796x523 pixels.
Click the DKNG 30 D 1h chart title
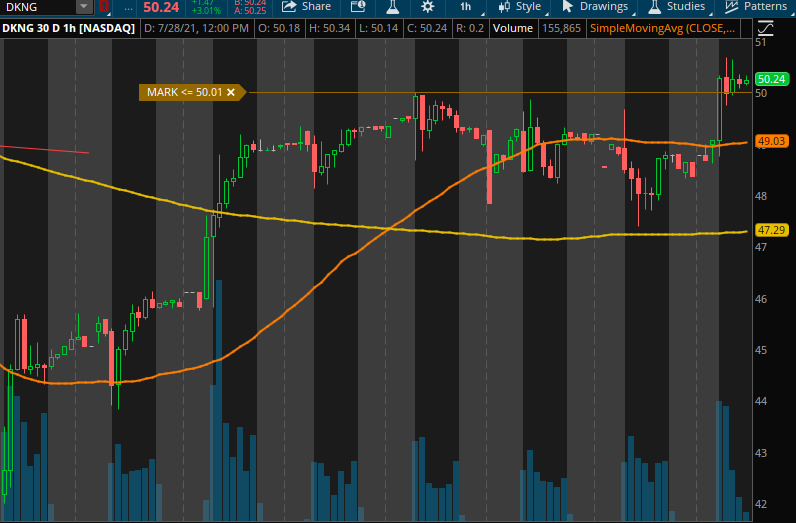pos(69,28)
